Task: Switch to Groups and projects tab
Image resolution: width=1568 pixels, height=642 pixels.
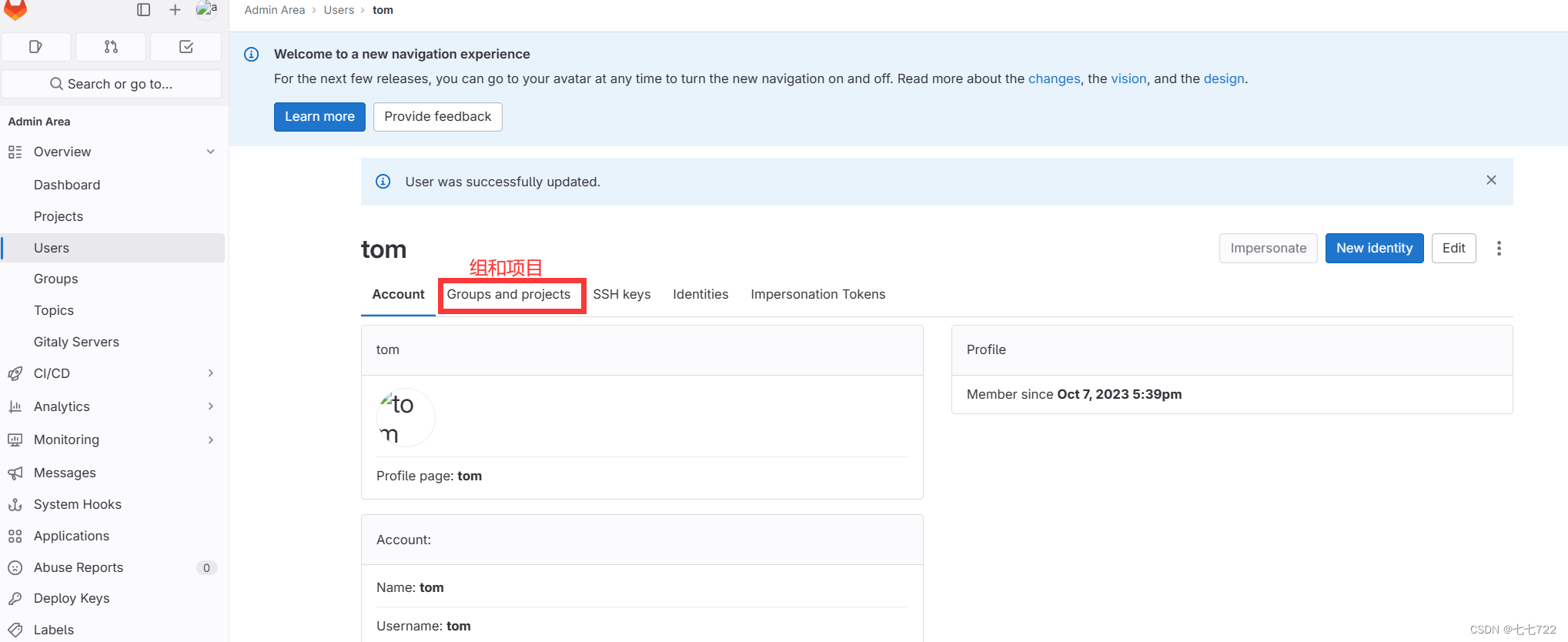Action: coord(509,295)
